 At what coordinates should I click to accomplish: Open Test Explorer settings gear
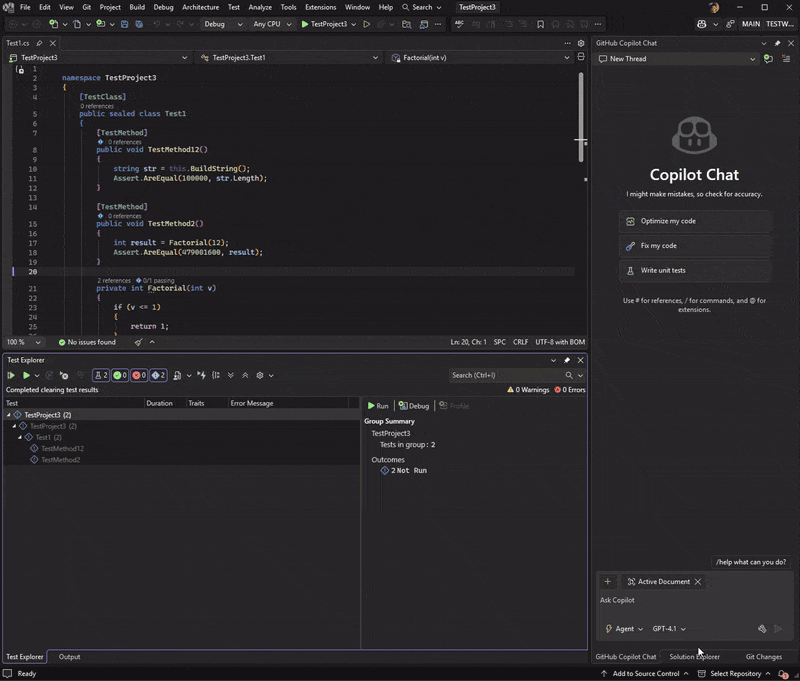click(x=260, y=375)
